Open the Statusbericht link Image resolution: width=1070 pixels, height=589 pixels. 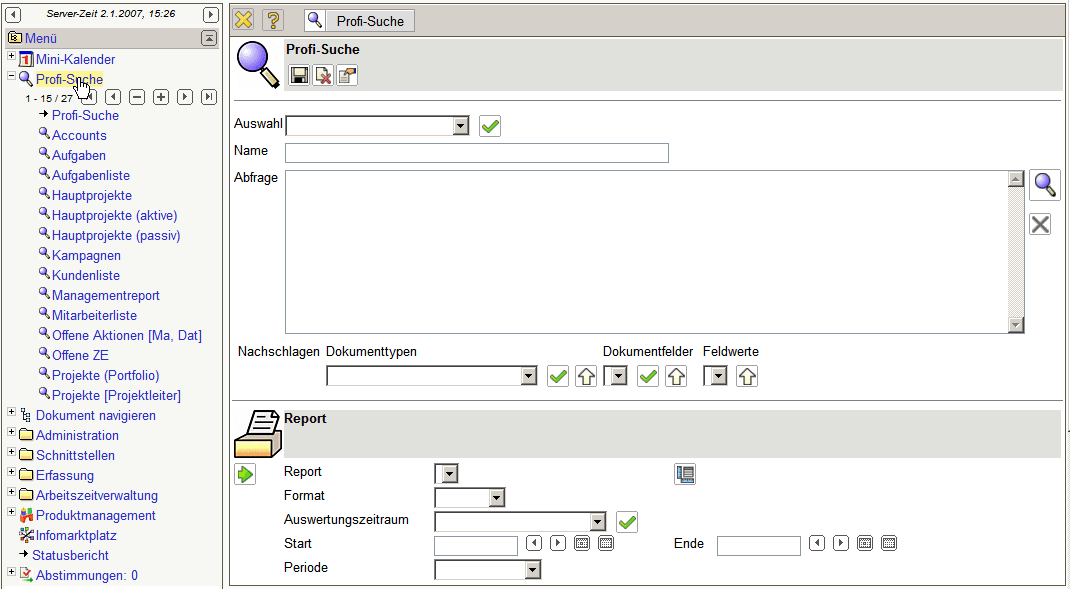click(x=70, y=556)
